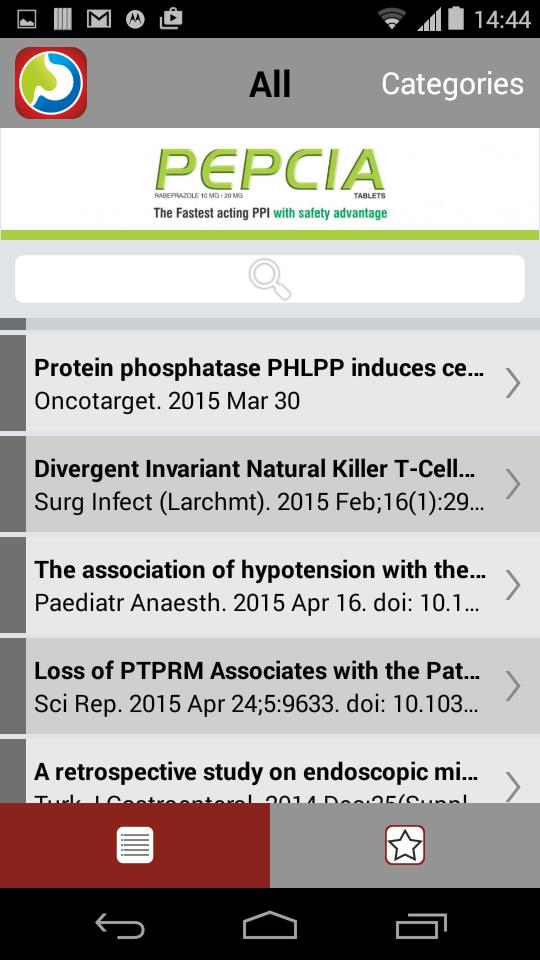Tap the Android home navigation icon
Viewport: 540px width, 960px height.
coord(270,924)
